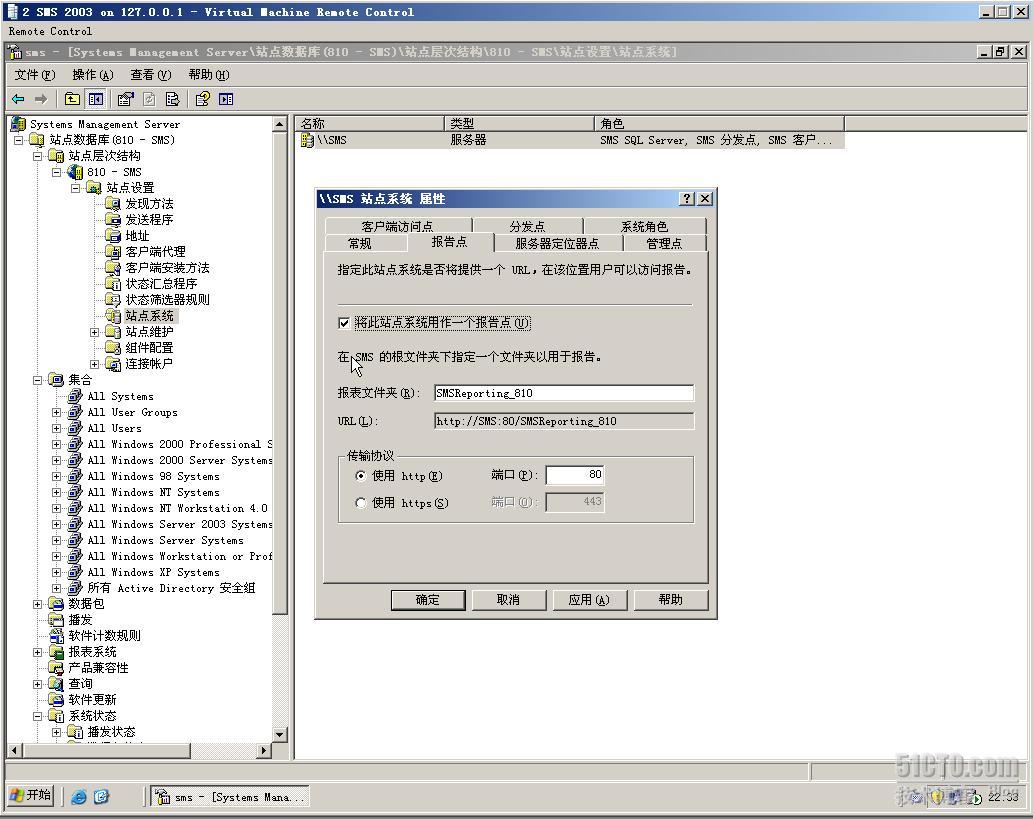1033x819 pixels.
Task: Click the Help toolbar icon
Action: point(202,99)
